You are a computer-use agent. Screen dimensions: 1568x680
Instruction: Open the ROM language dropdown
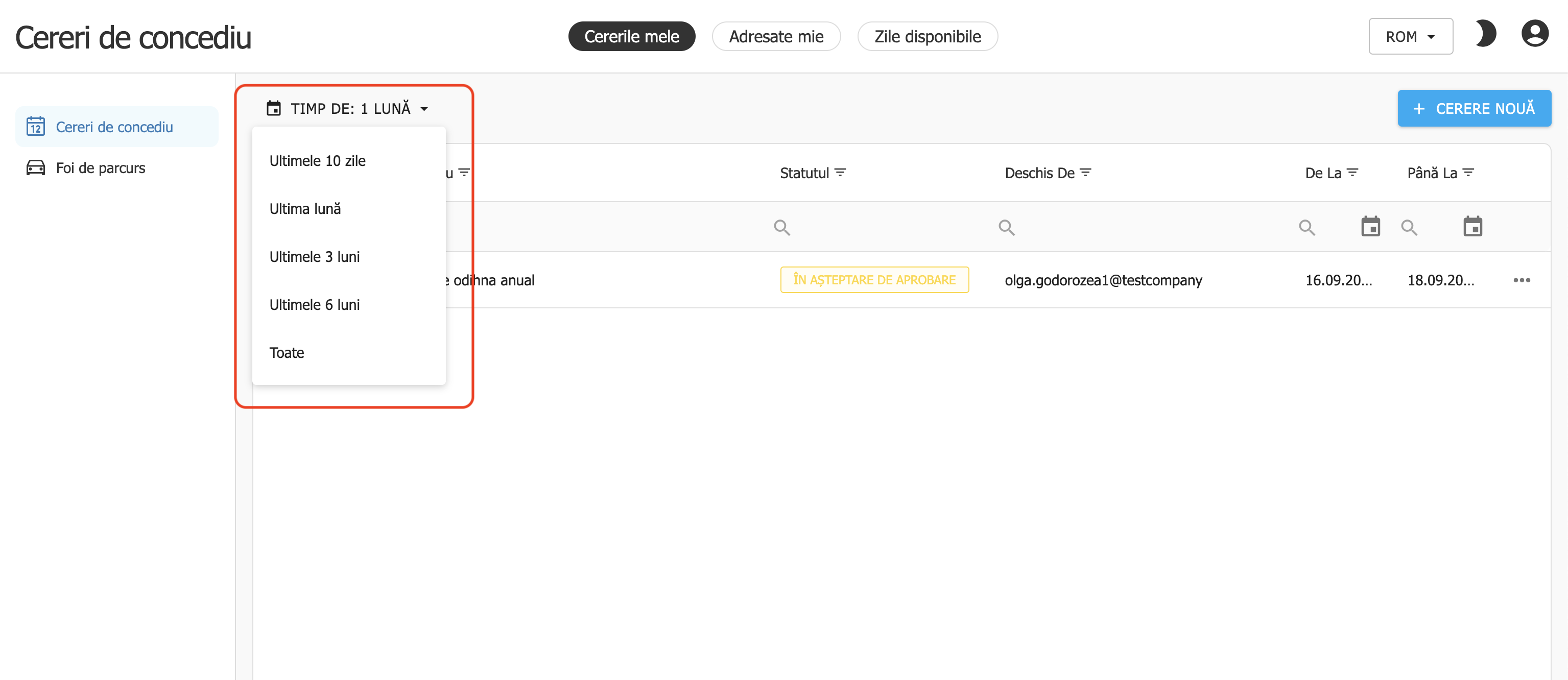1410,37
